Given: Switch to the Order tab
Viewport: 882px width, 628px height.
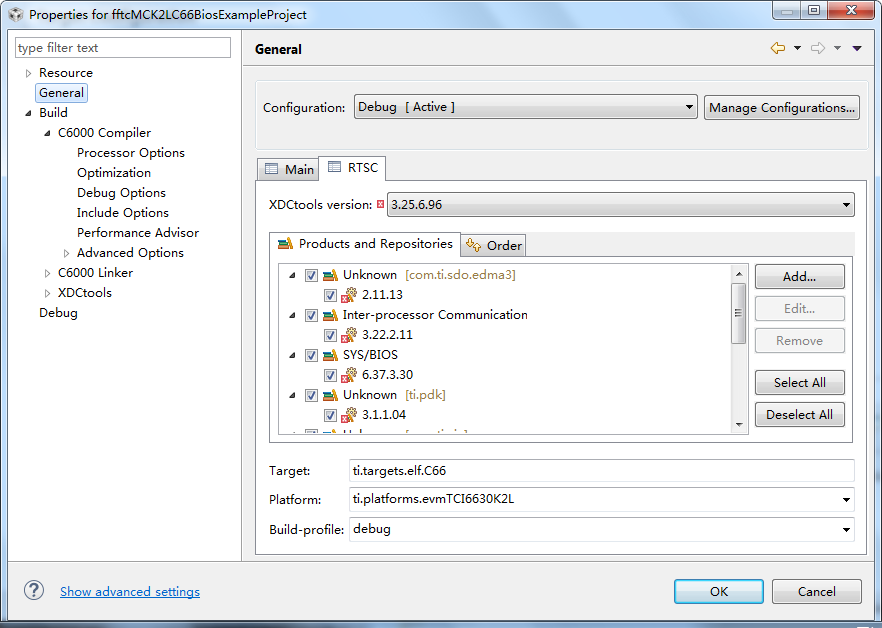Looking at the screenshot, I should [494, 245].
